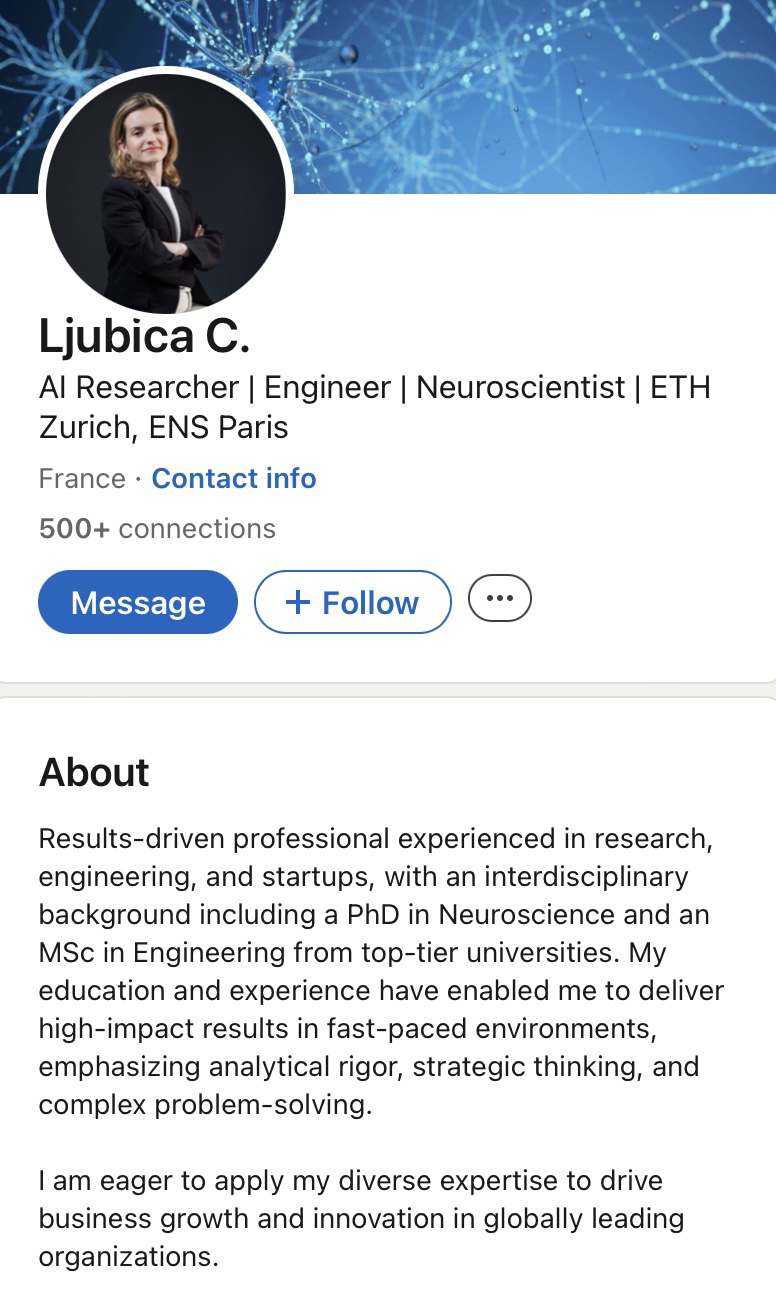Viewport: 776px width, 1304px height.
Task: Select the About section heading
Action: click(94, 772)
